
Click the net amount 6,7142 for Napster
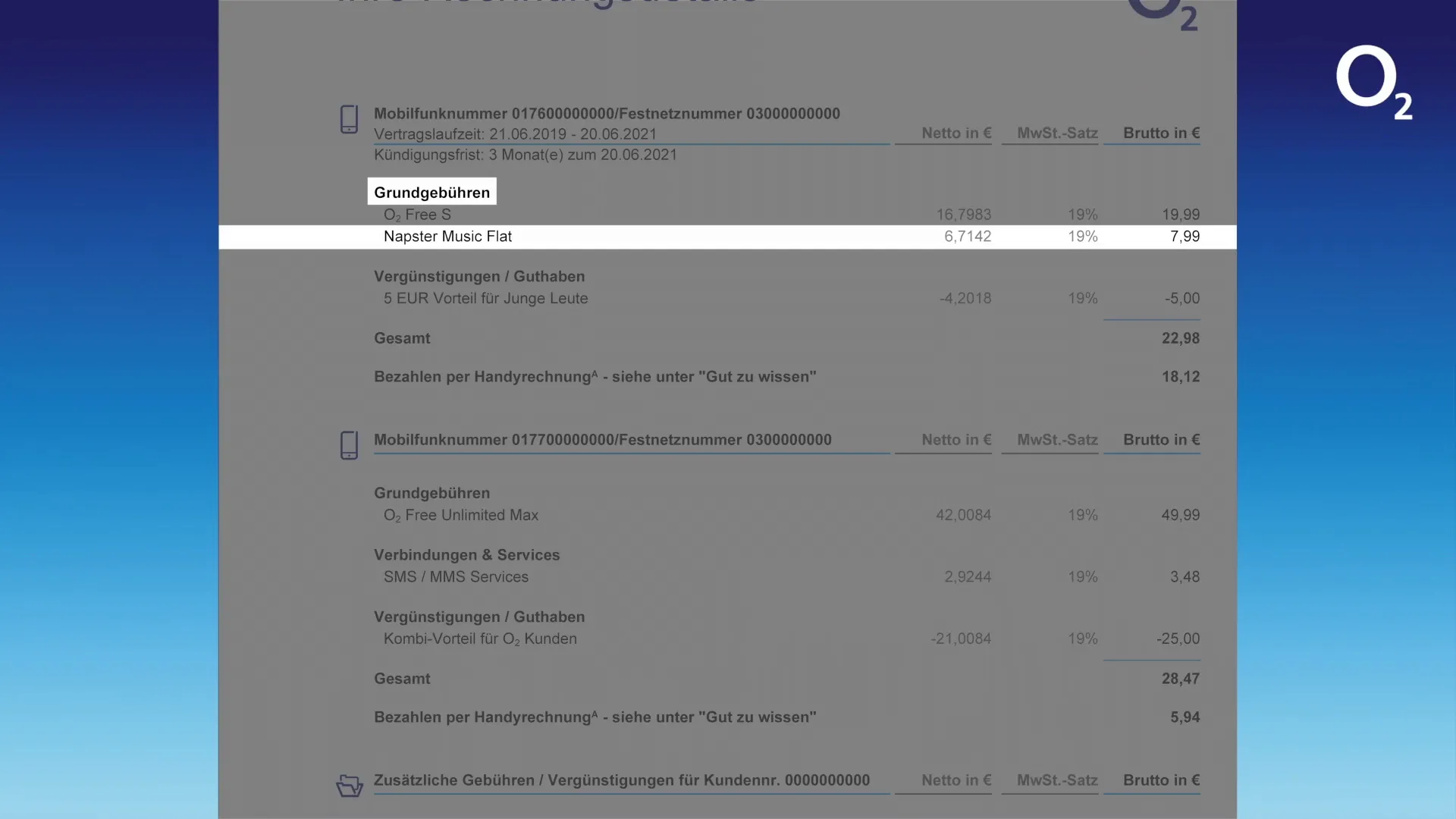(968, 237)
